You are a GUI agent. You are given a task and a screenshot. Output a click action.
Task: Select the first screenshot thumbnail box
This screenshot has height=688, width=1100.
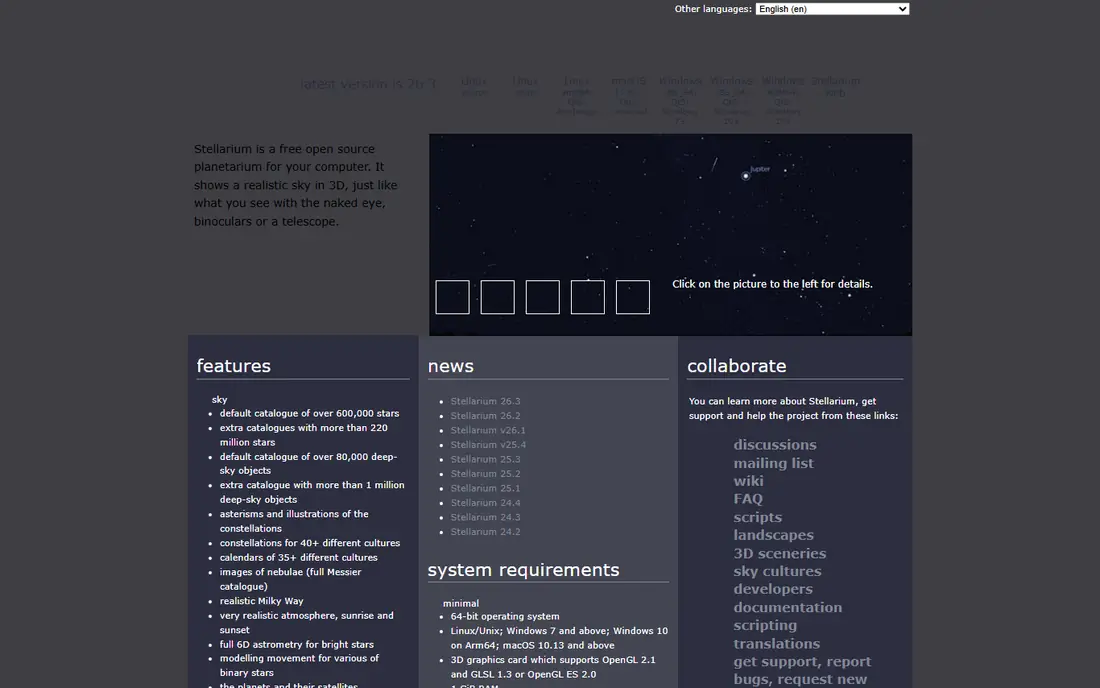coord(452,297)
